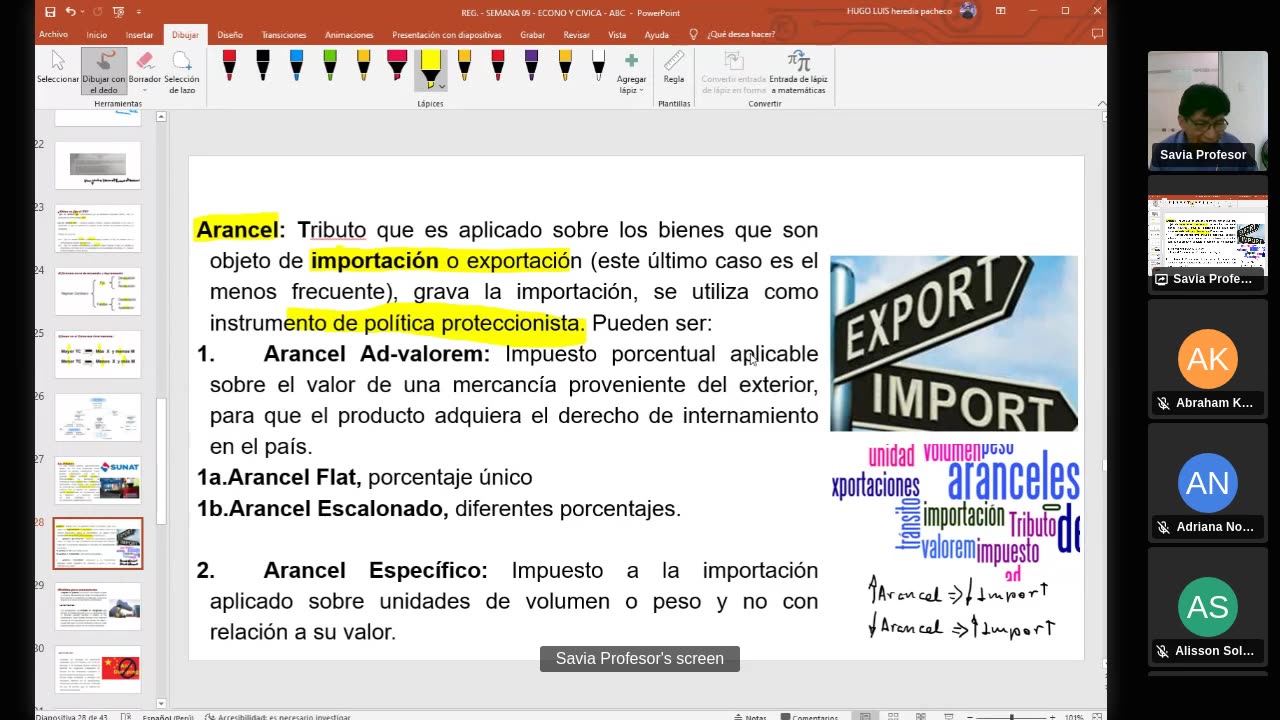The image size is (1280, 720).
Task: Pick the first red pen
Action: (x=229, y=66)
